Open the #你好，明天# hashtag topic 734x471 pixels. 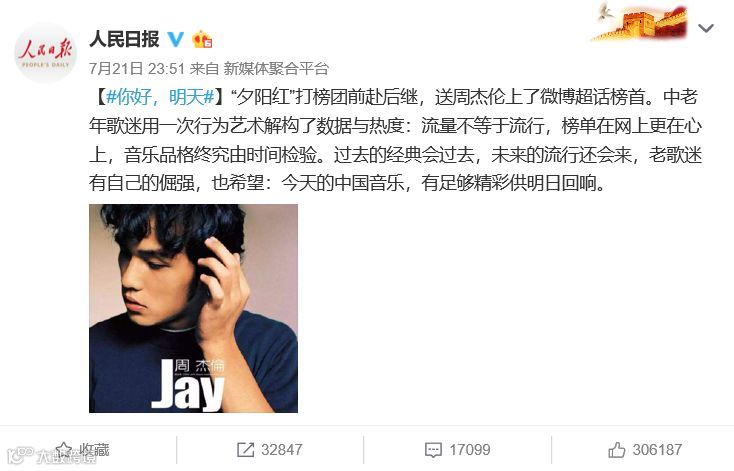[x=160, y=97]
